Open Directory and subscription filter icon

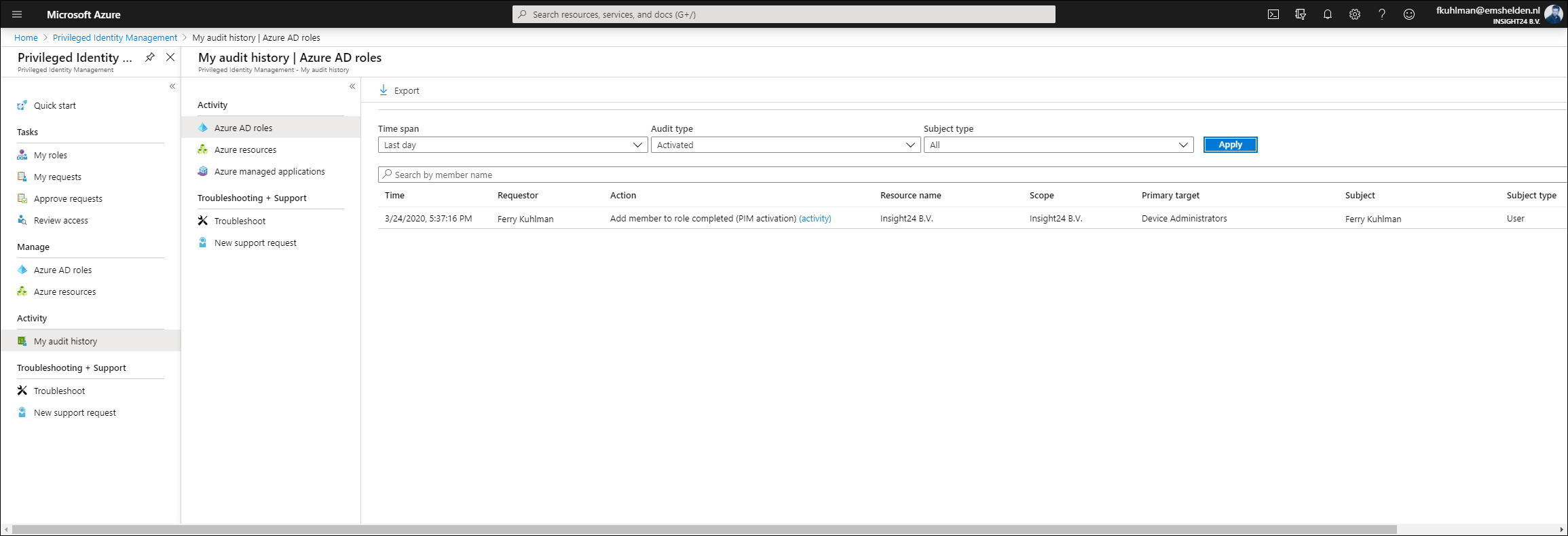[x=1301, y=14]
